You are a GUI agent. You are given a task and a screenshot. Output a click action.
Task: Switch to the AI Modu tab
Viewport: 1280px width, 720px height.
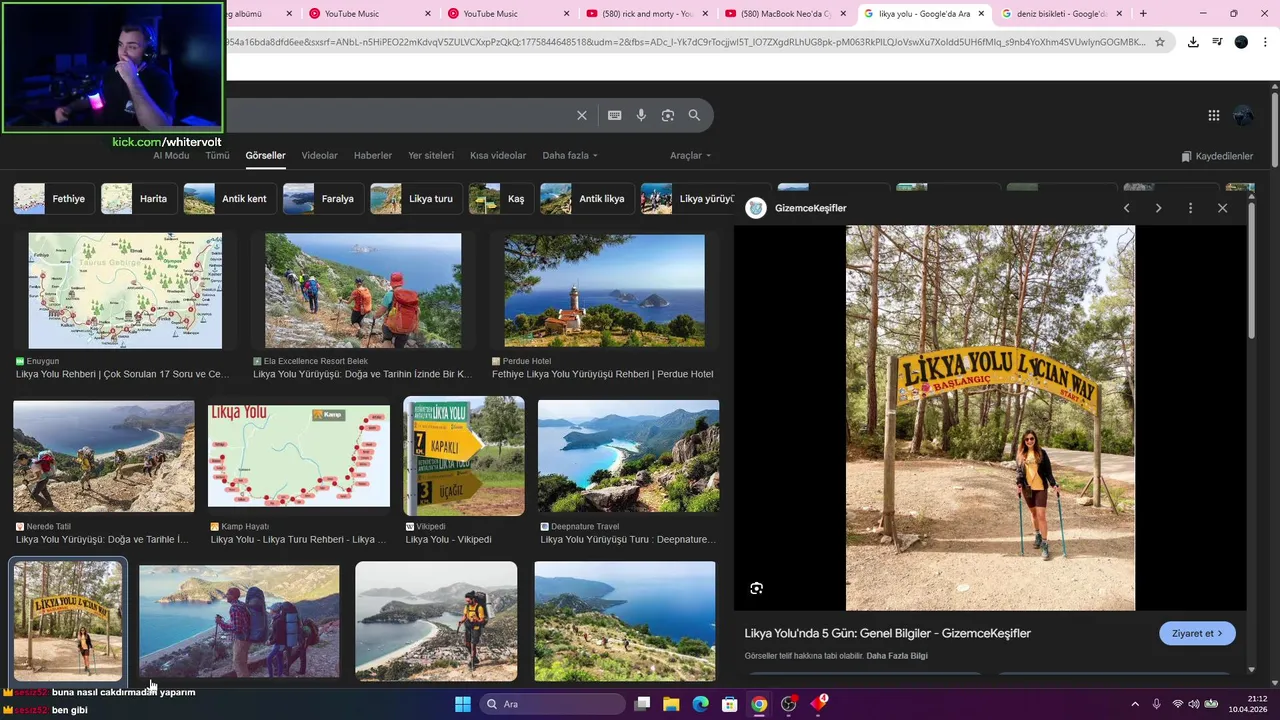171,156
